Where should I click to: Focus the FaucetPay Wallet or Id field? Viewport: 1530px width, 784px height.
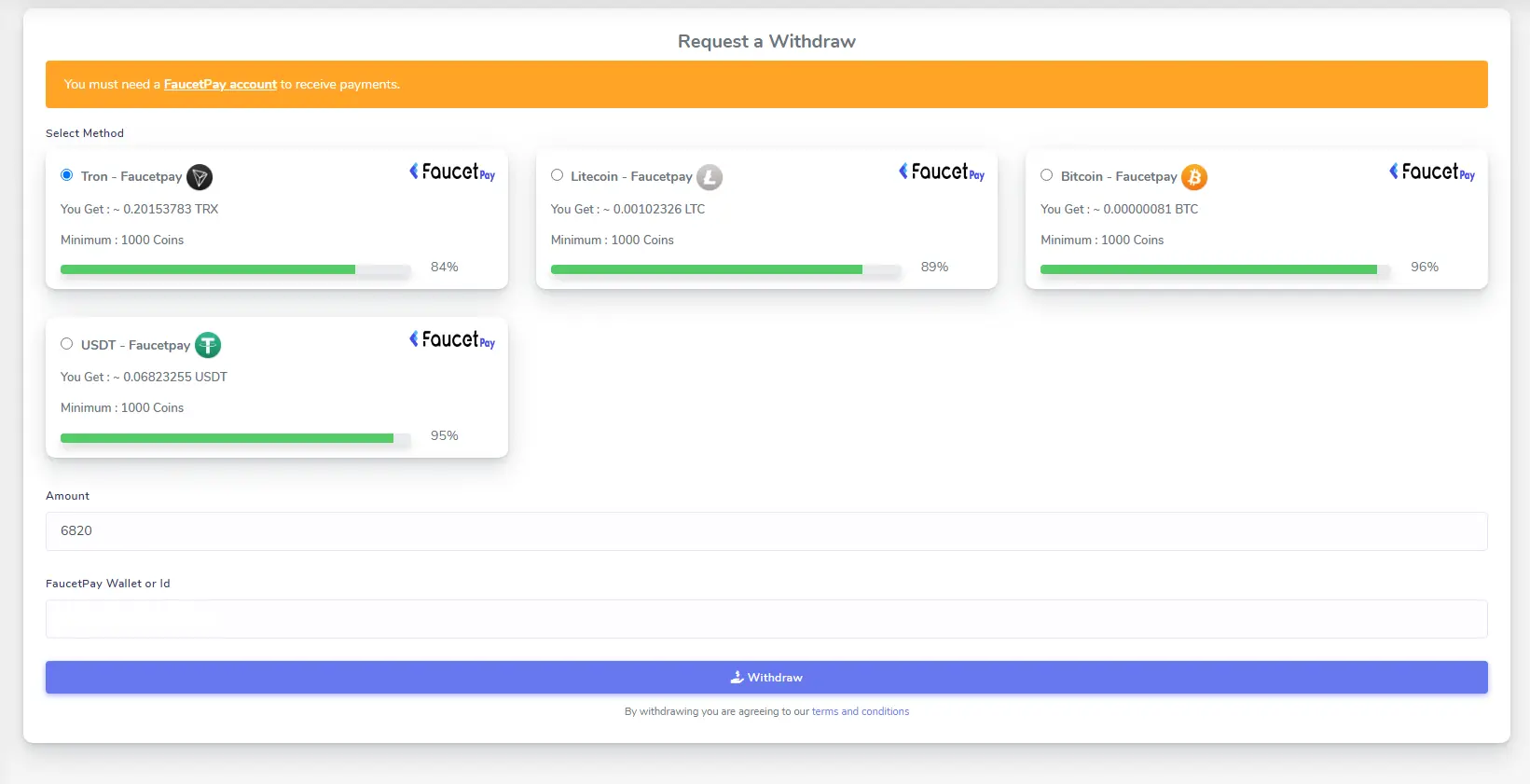coord(766,619)
